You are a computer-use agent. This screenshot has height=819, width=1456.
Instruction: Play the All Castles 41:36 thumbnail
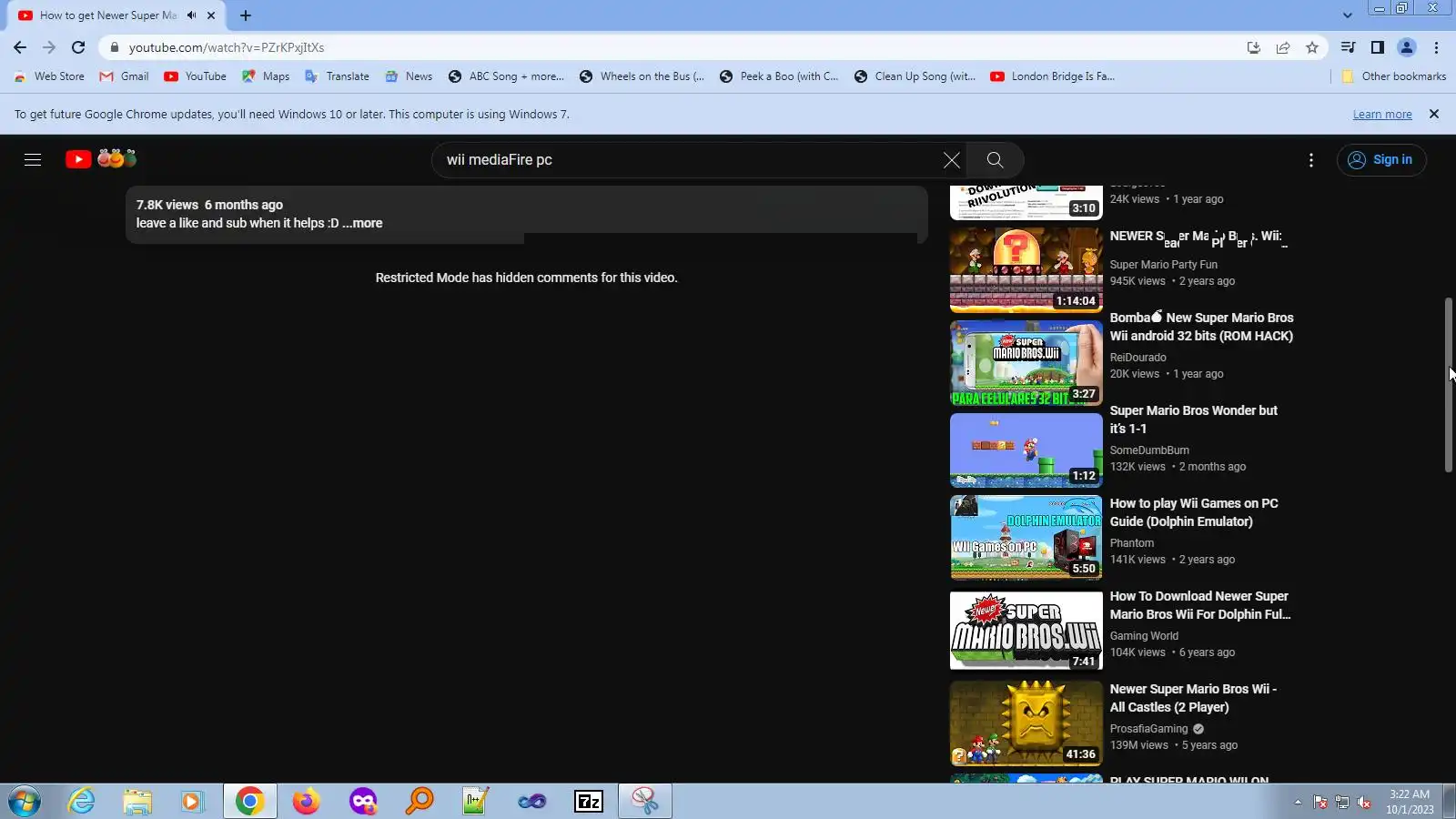[1026, 723]
